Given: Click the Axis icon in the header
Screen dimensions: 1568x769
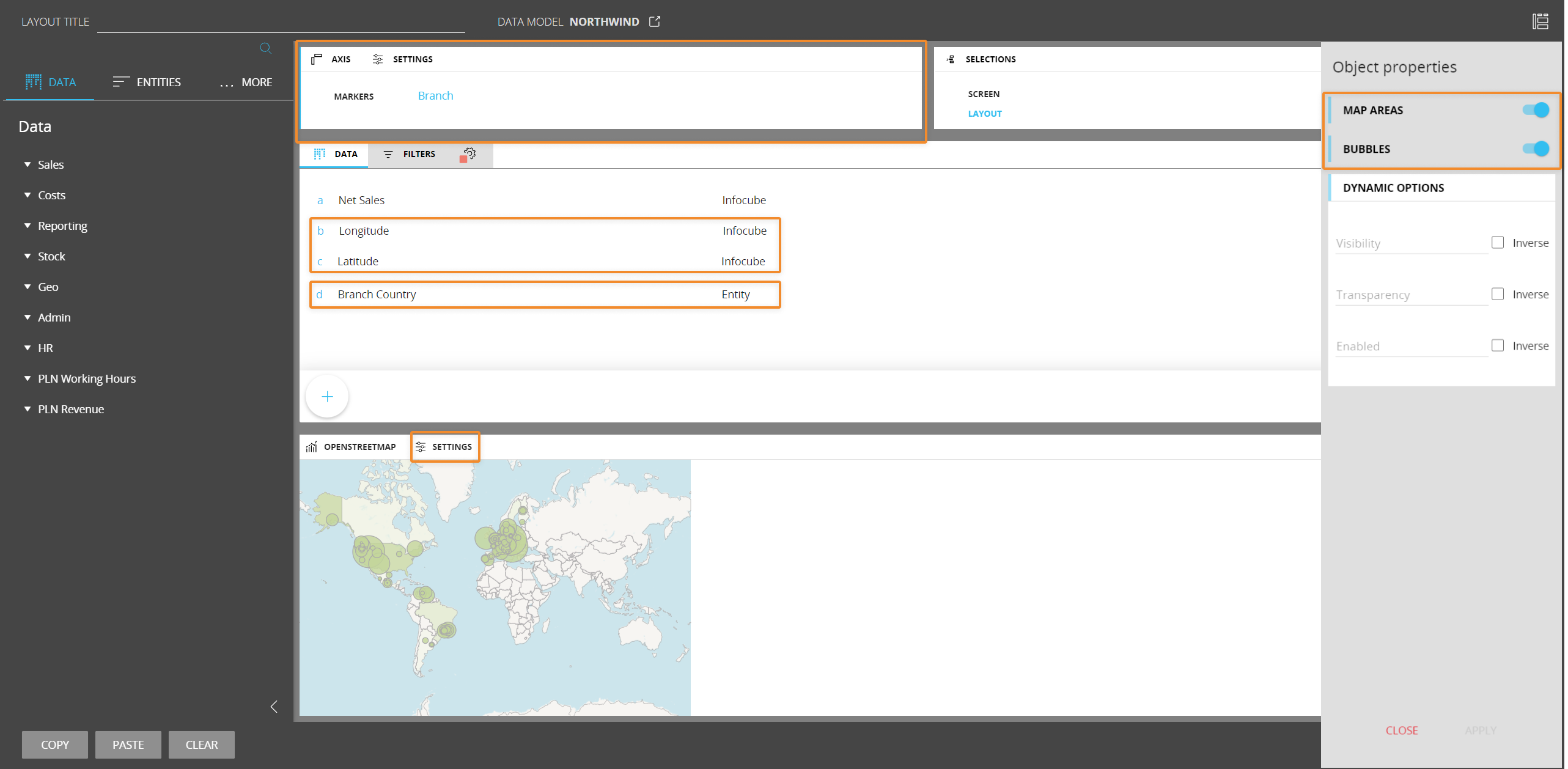Looking at the screenshot, I should click(317, 59).
